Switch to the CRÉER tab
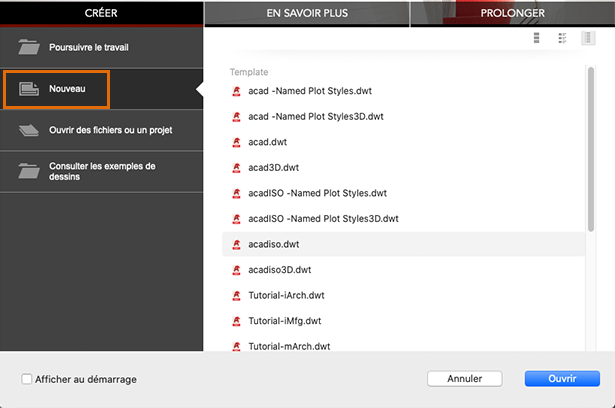The image size is (615, 408). click(101, 13)
